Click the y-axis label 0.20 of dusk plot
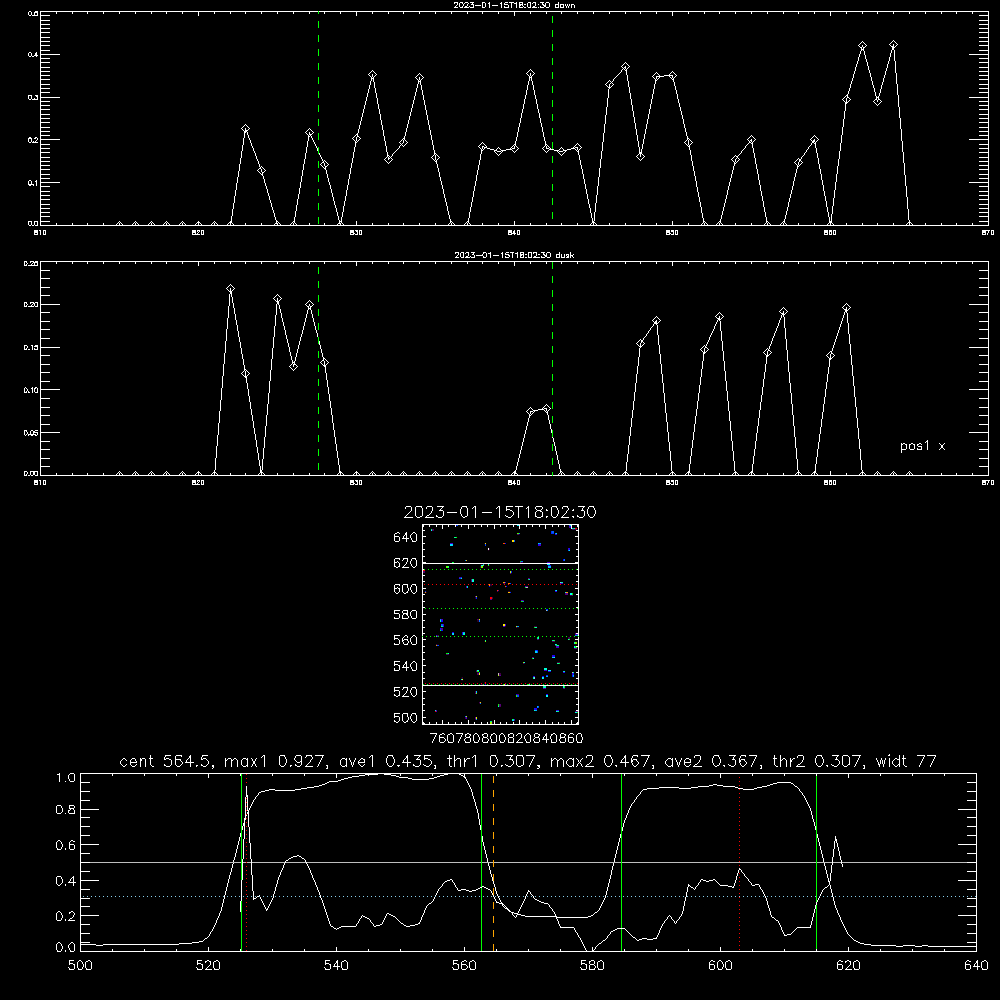 point(31,305)
